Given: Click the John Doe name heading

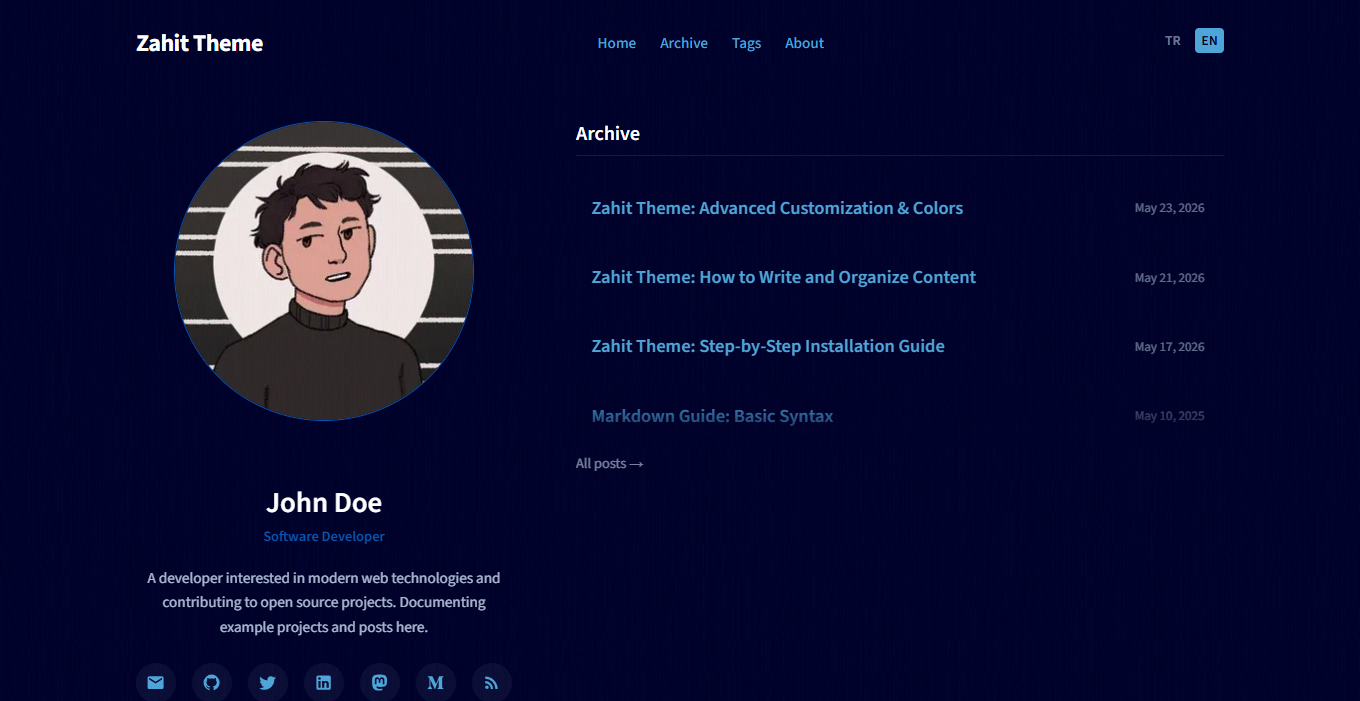Looking at the screenshot, I should point(324,502).
